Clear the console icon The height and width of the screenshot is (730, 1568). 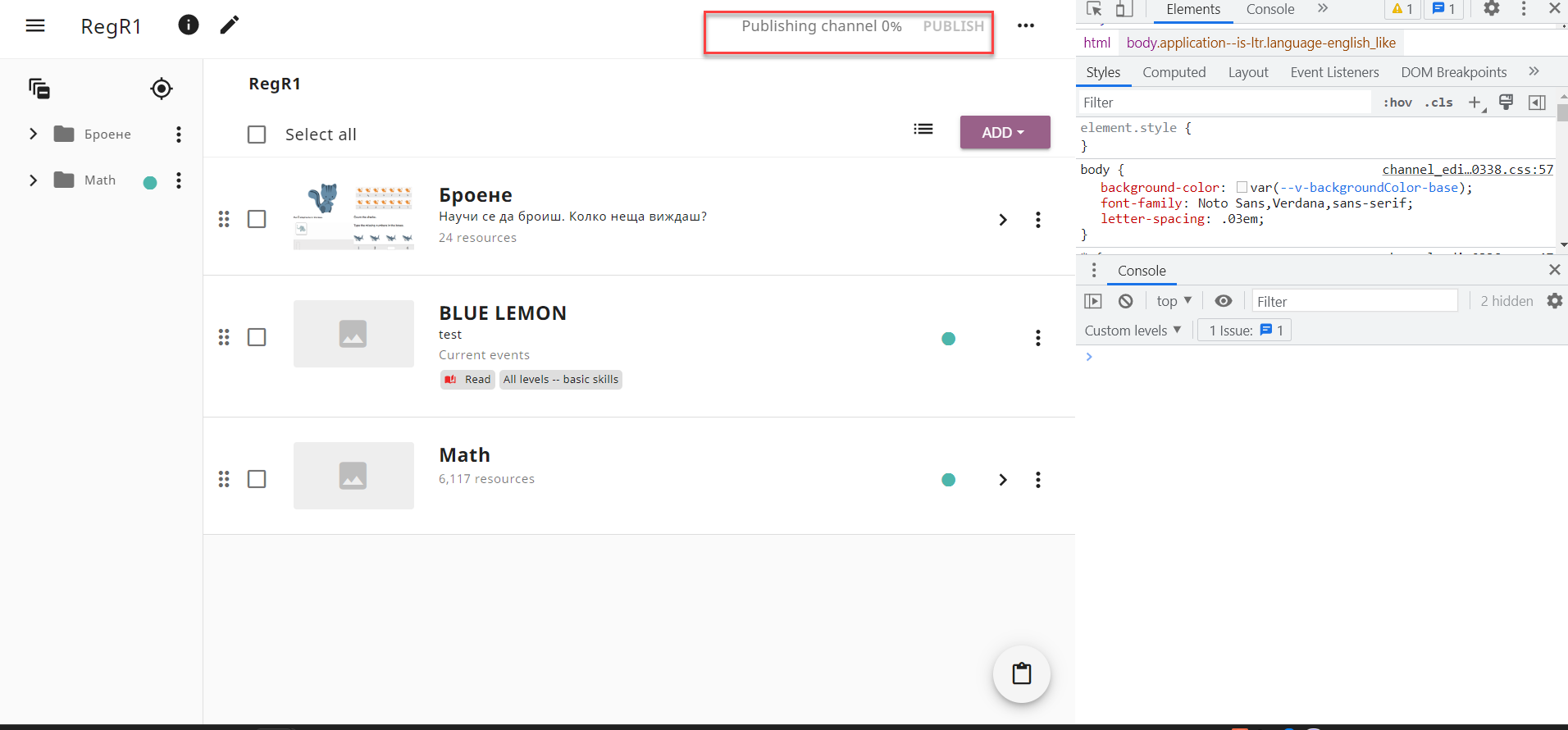tap(1126, 301)
